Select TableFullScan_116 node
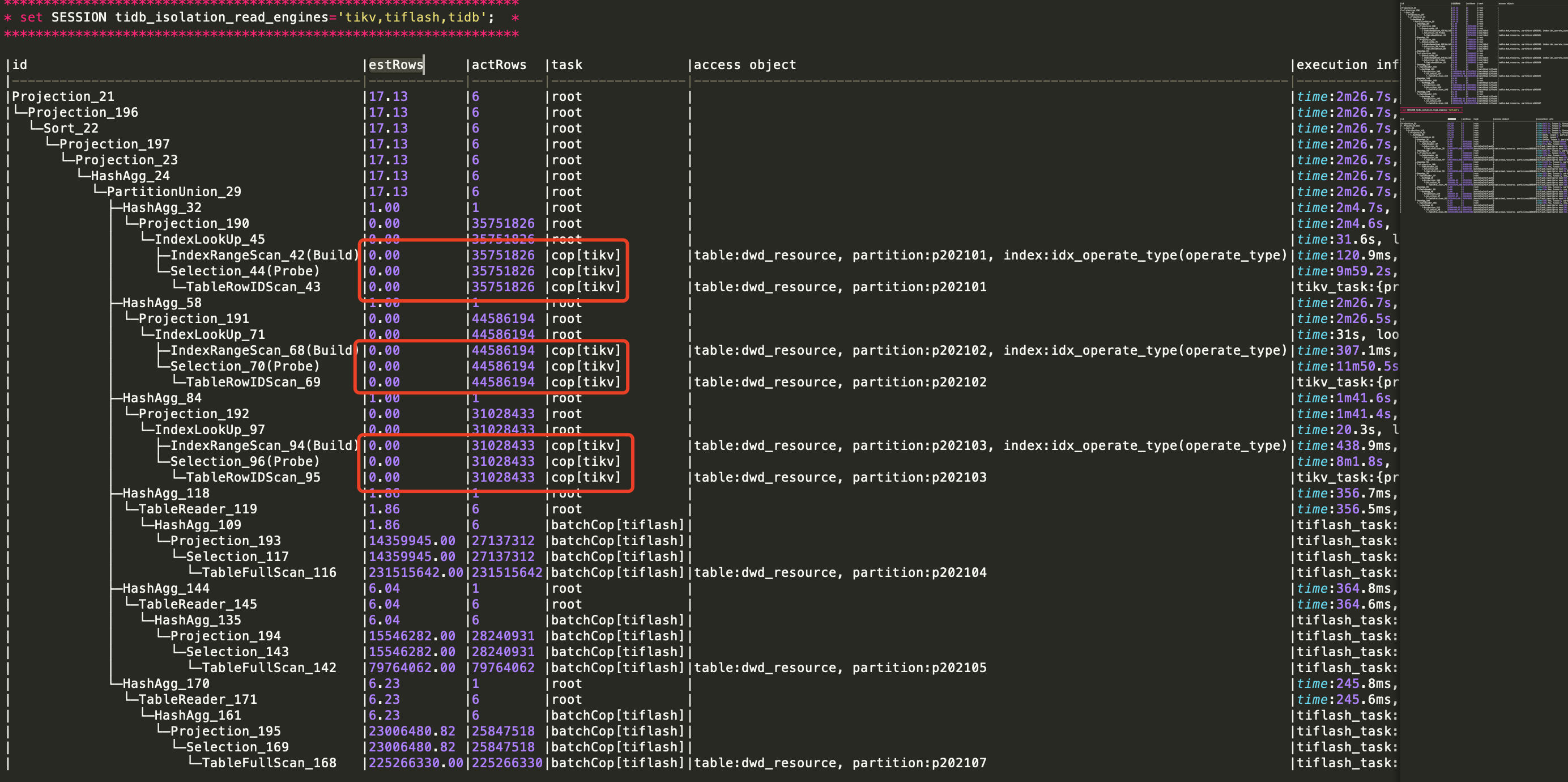This screenshot has width=1568, height=782. [x=269, y=572]
